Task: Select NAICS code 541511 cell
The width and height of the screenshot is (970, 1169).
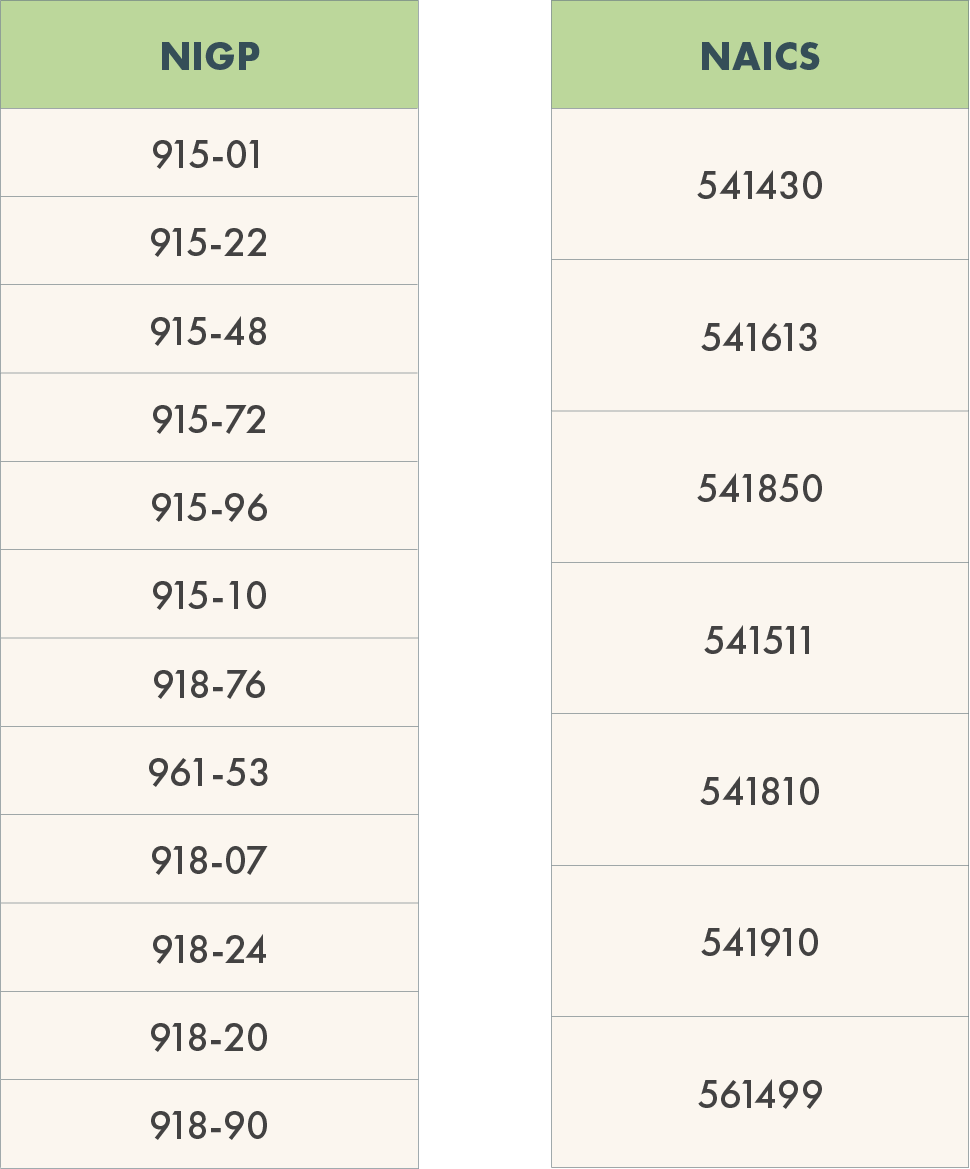Action: point(760,638)
